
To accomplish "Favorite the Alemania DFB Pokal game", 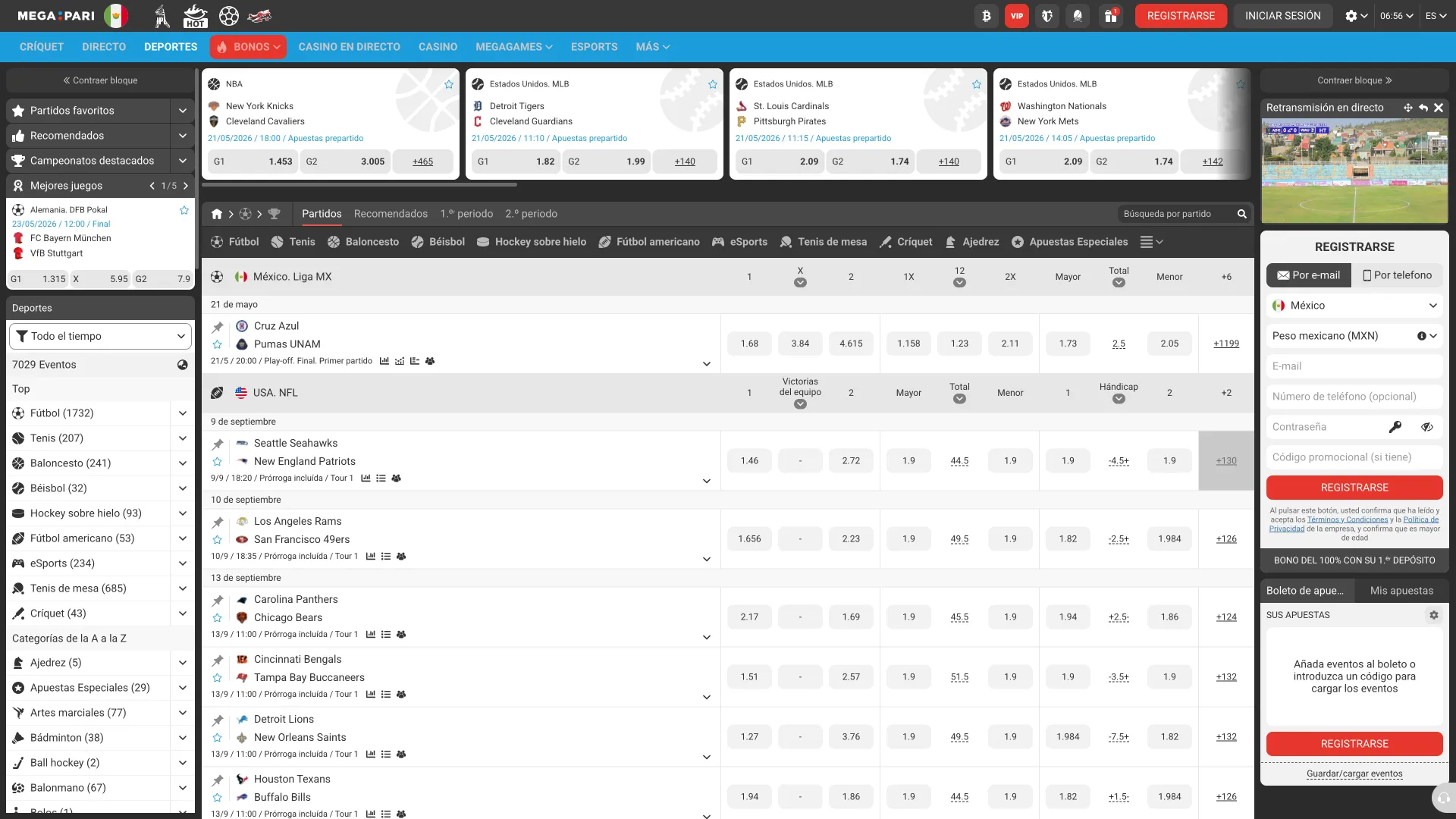I will (x=184, y=210).
